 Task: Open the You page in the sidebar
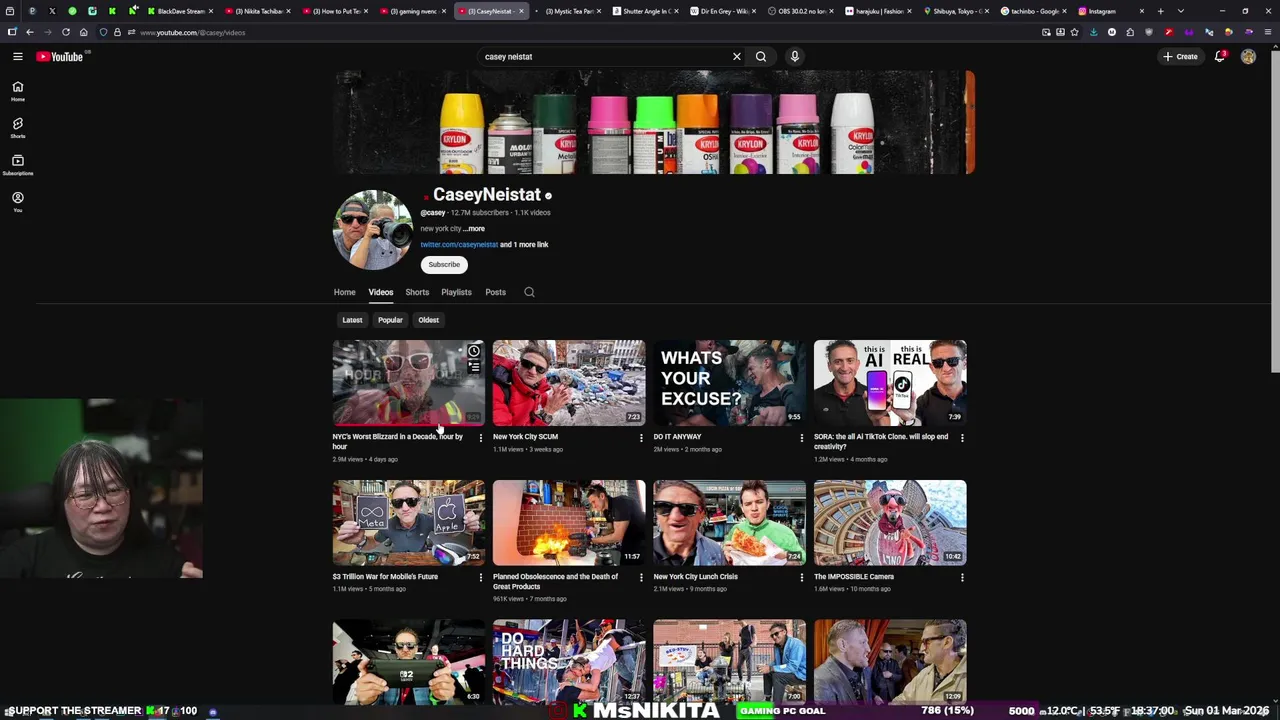pos(17,202)
